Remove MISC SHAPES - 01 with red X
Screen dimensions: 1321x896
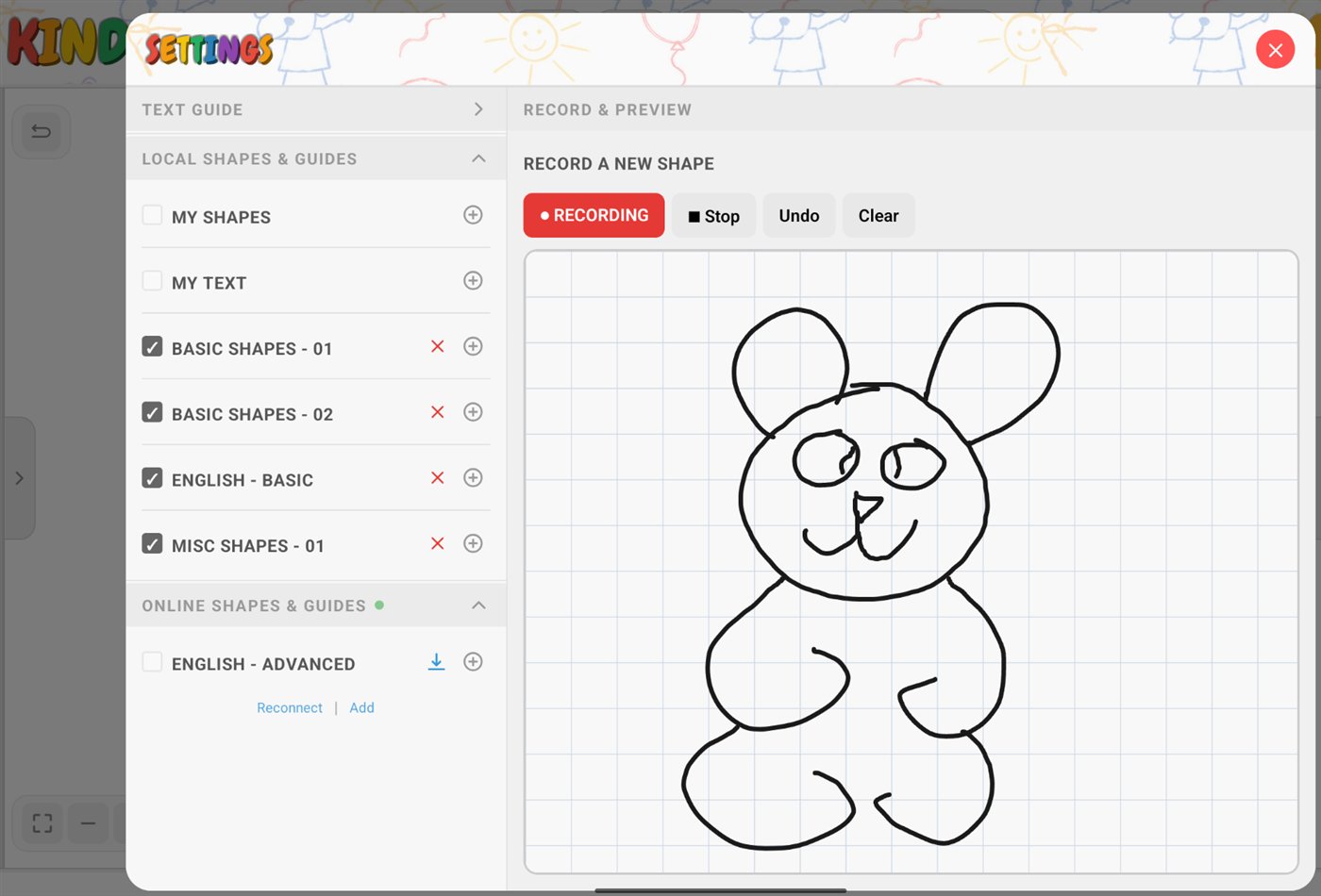pyautogui.click(x=438, y=543)
